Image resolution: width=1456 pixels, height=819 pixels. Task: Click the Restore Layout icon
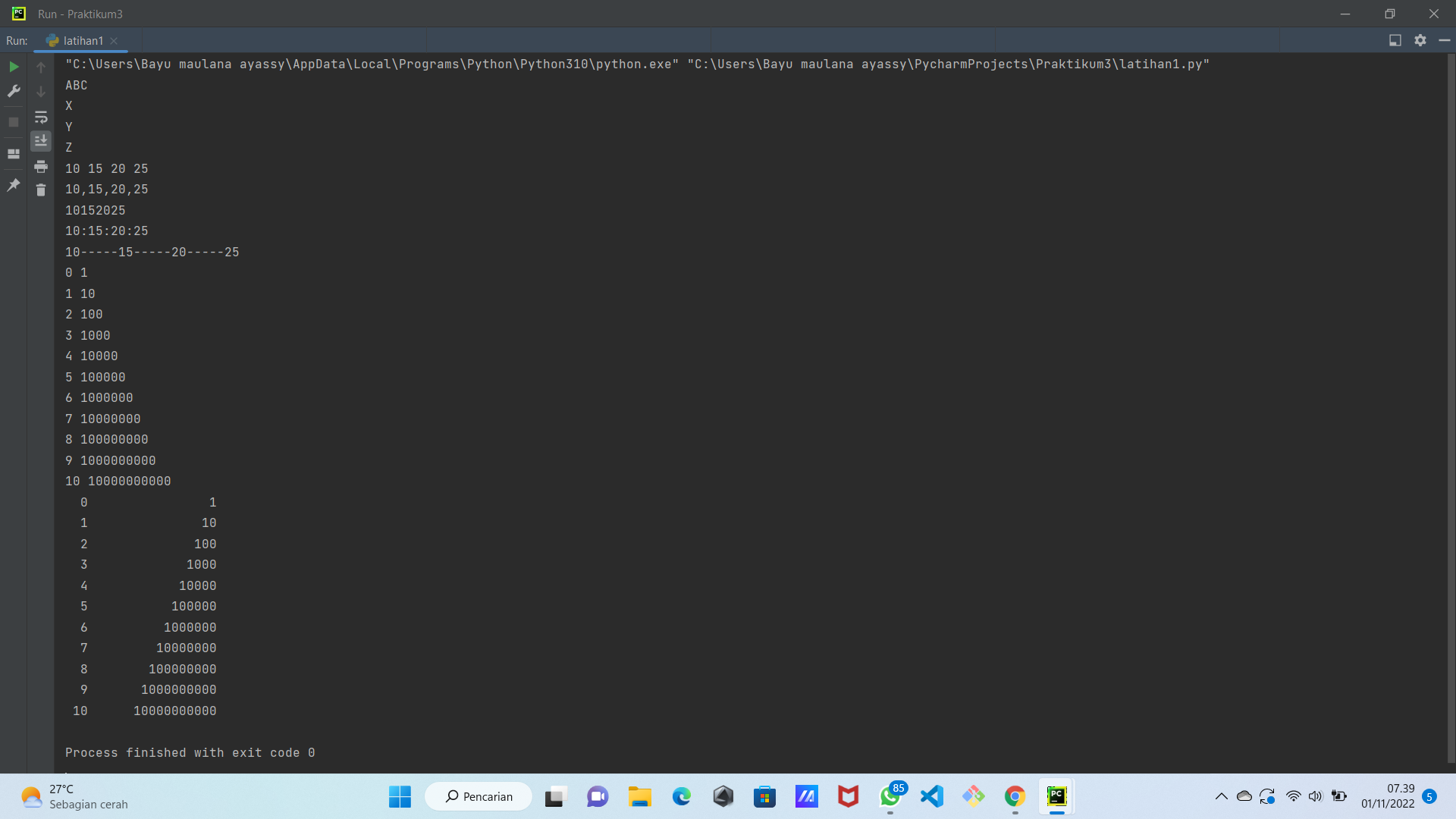coord(14,154)
